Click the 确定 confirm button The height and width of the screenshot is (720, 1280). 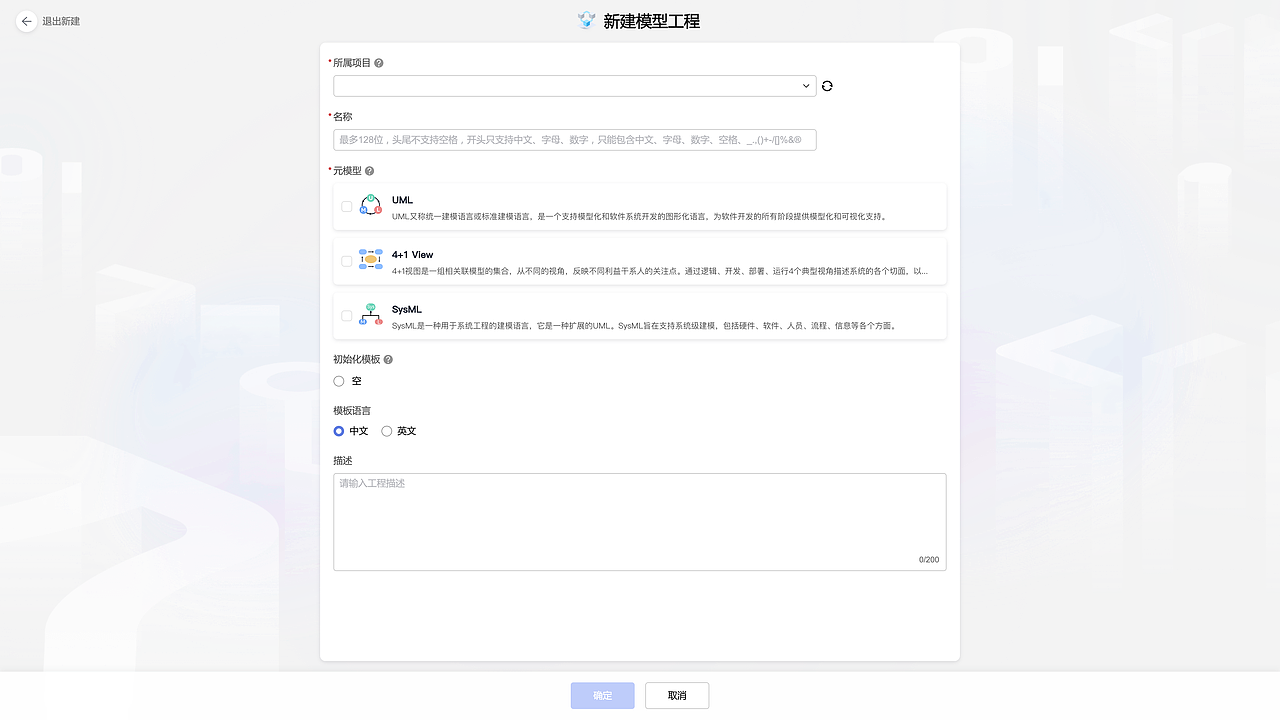(x=602, y=695)
